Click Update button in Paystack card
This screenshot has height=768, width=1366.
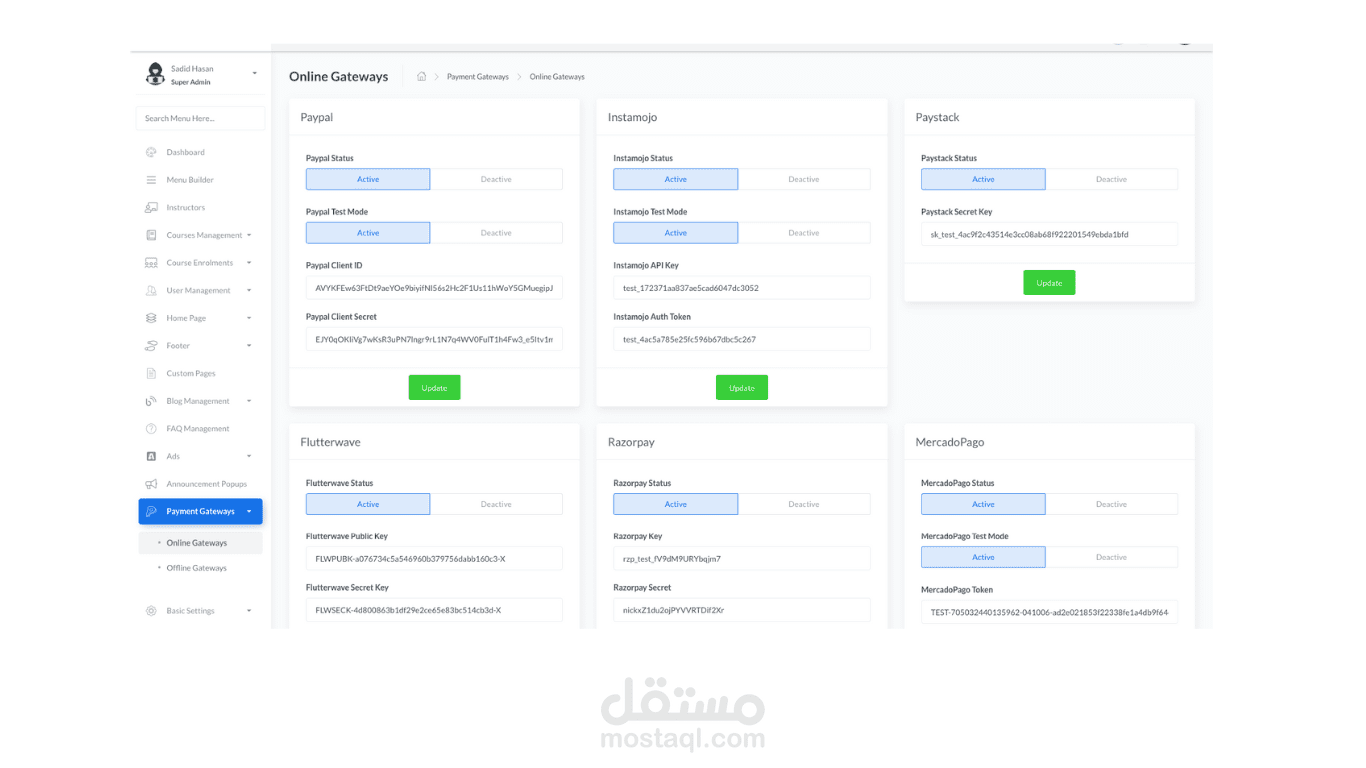(x=1049, y=283)
